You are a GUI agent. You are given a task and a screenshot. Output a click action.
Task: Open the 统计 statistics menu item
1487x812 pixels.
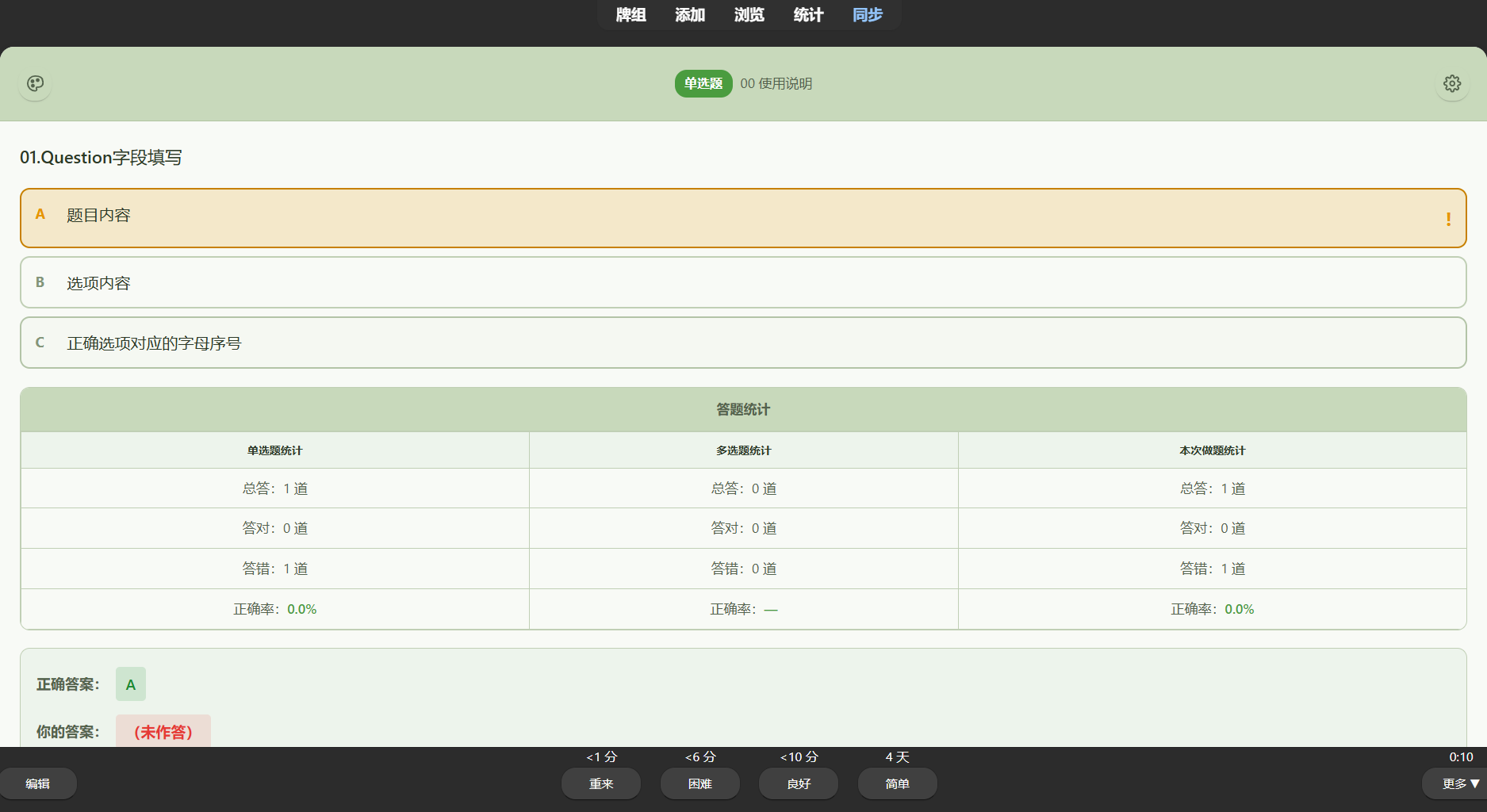pyautogui.click(x=808, y=15)
